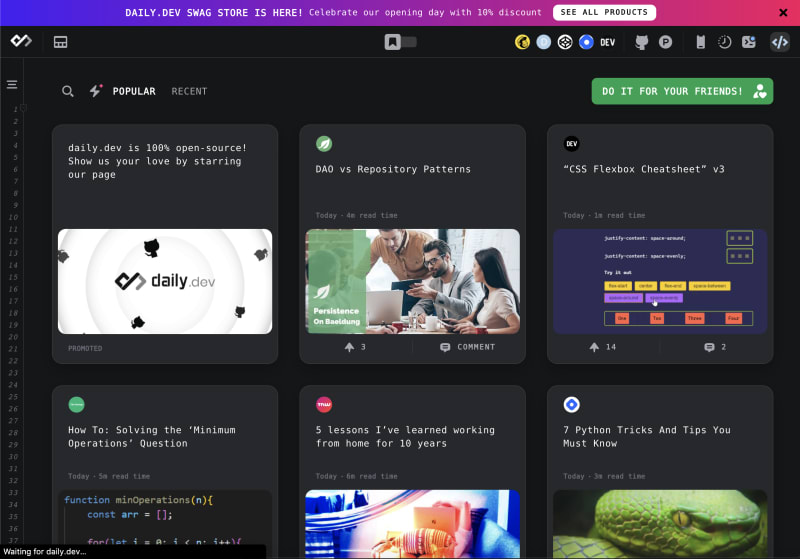Open the layout settings icon beside the logo
The width and height of the screenshot is (800, 559).
click(x=61, y=42)
